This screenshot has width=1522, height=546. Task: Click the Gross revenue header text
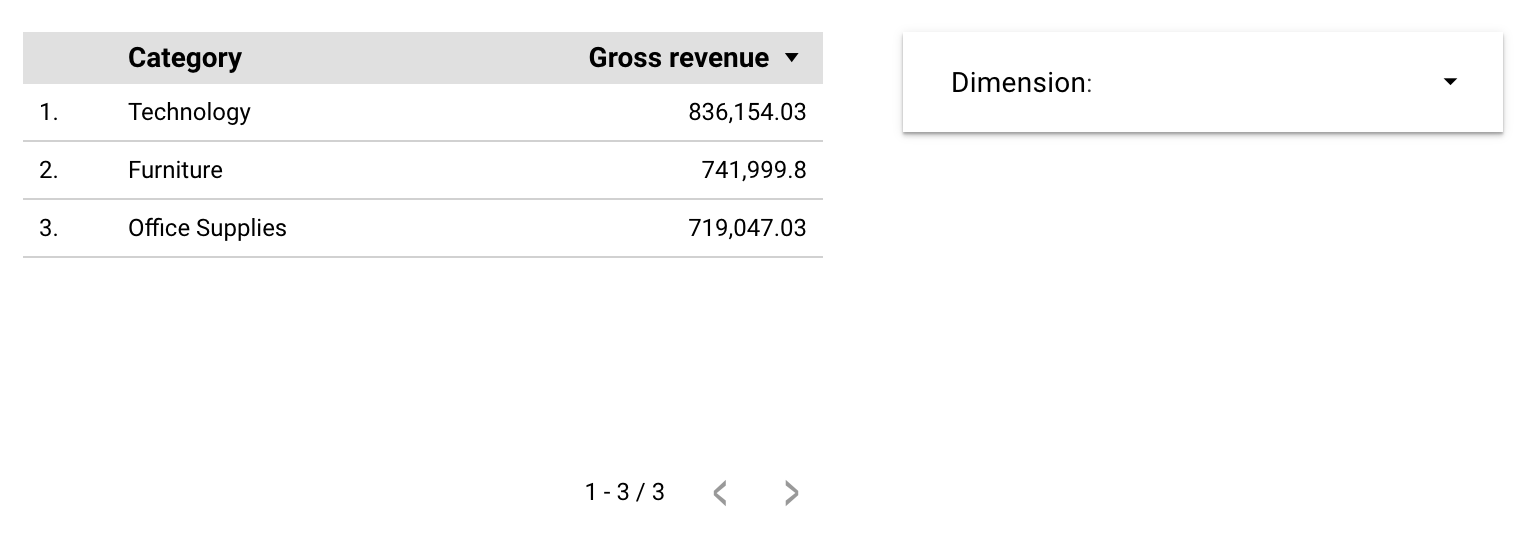pos(678,58)
